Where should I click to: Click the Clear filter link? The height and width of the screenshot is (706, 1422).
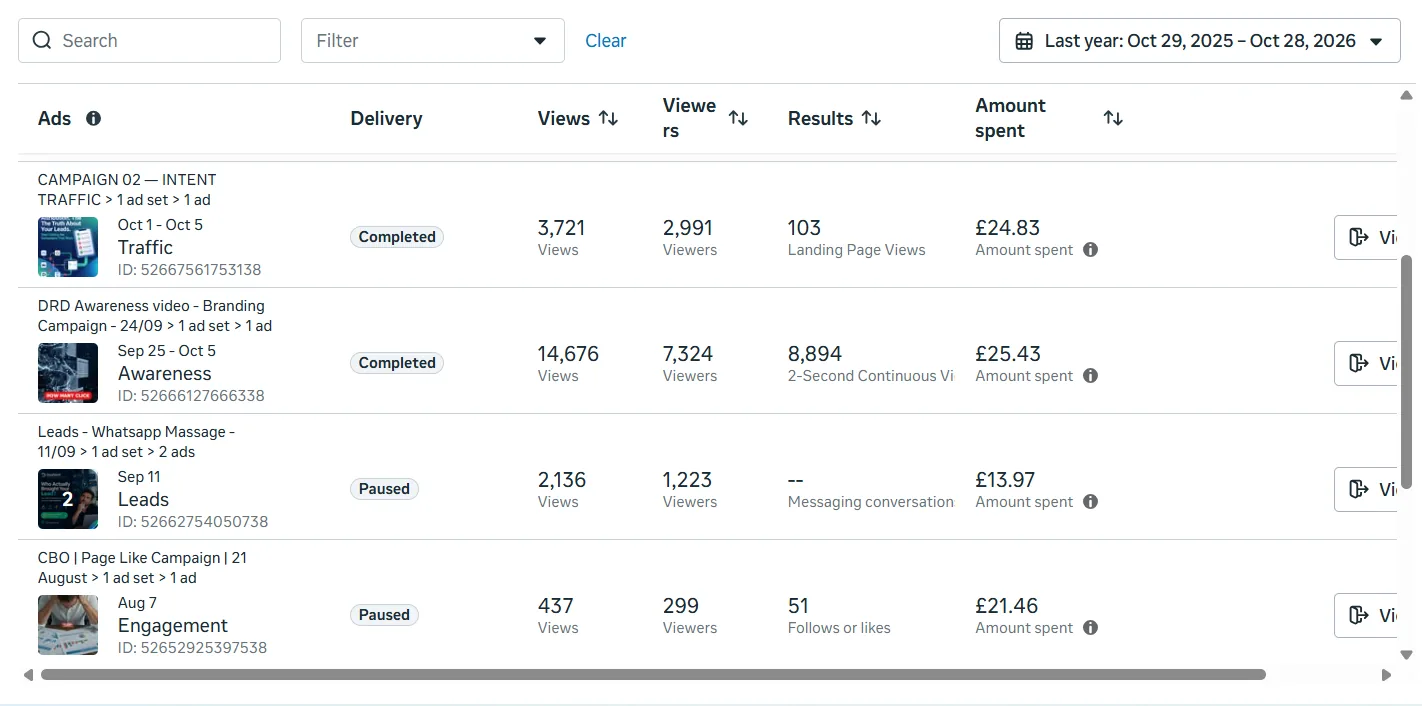[606, 41]
